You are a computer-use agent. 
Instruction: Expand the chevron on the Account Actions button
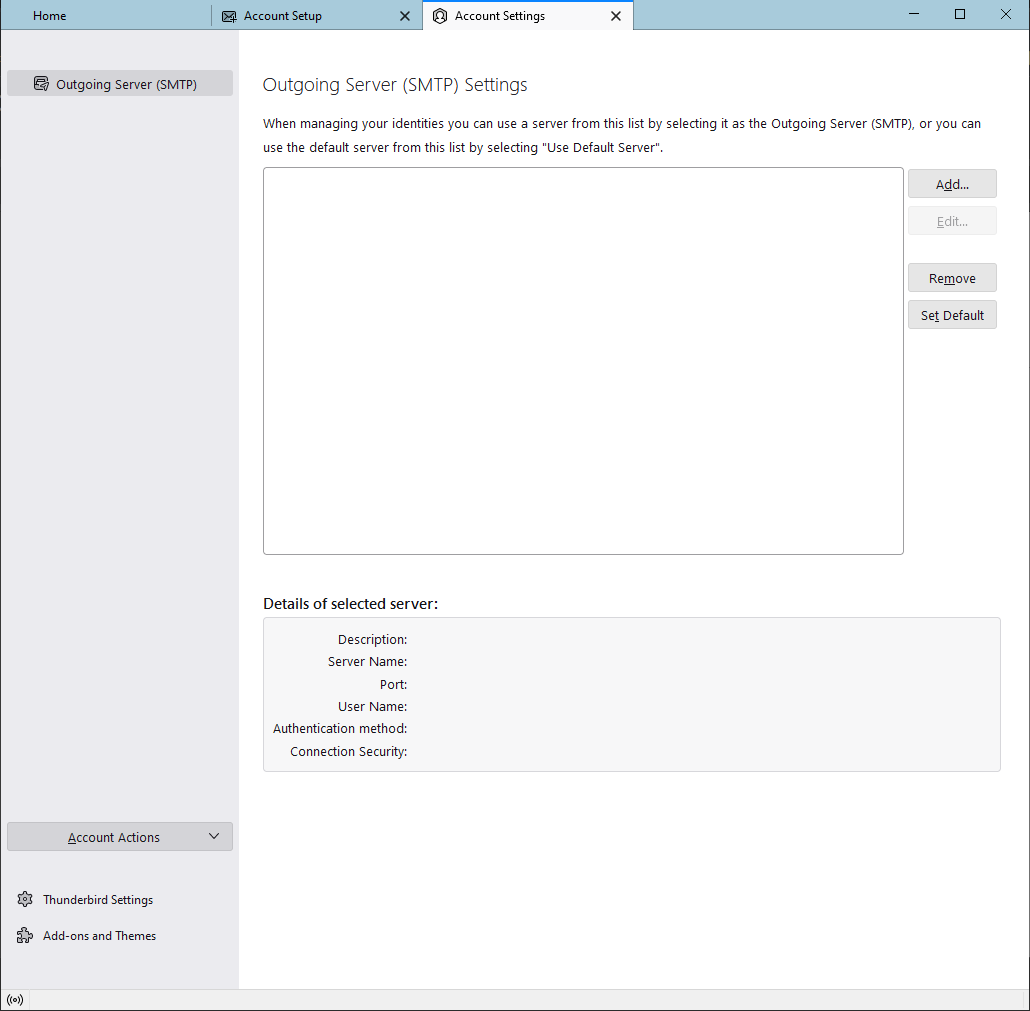click(213, 836)
